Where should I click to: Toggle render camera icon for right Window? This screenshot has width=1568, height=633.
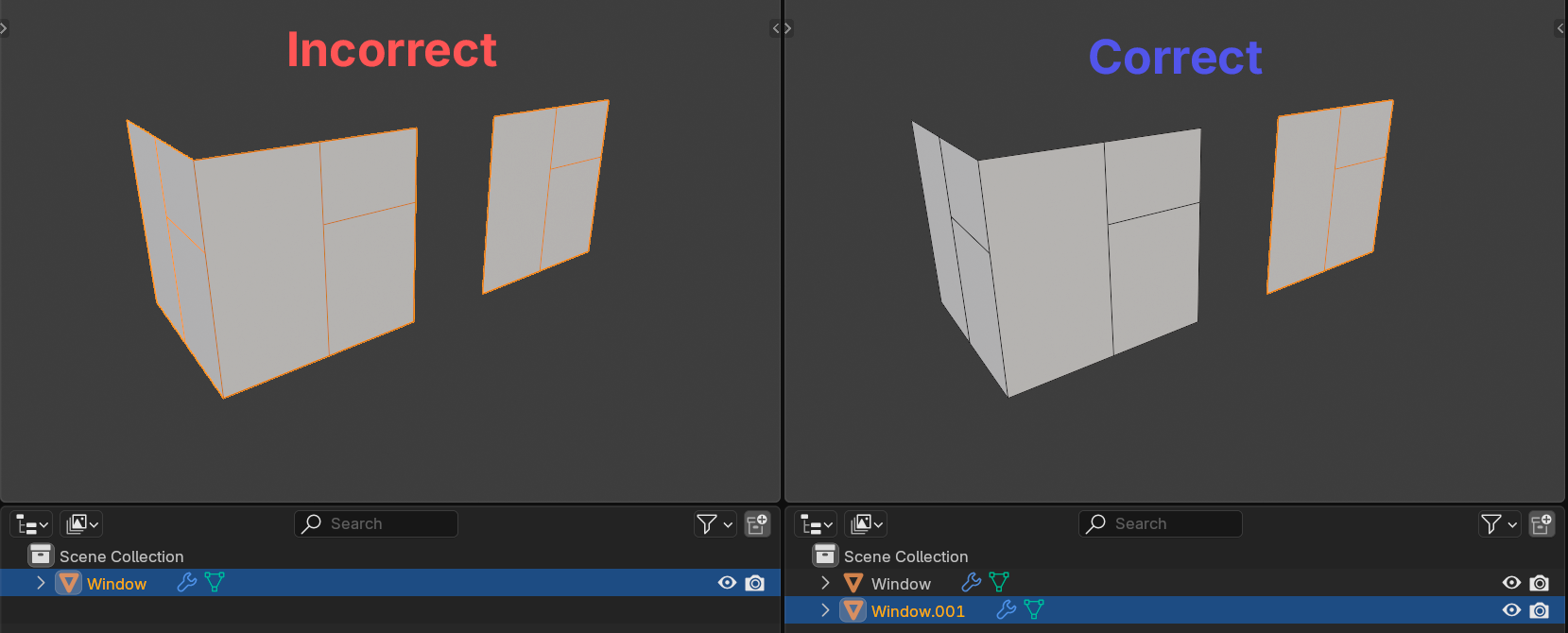1540,583
